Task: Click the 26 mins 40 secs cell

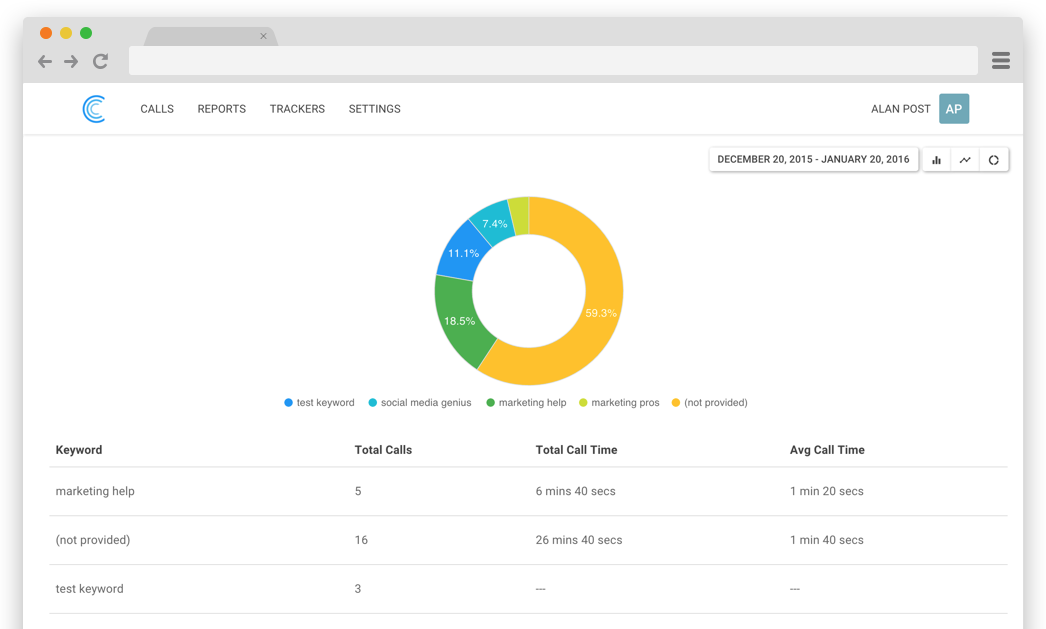Action: 579,540
